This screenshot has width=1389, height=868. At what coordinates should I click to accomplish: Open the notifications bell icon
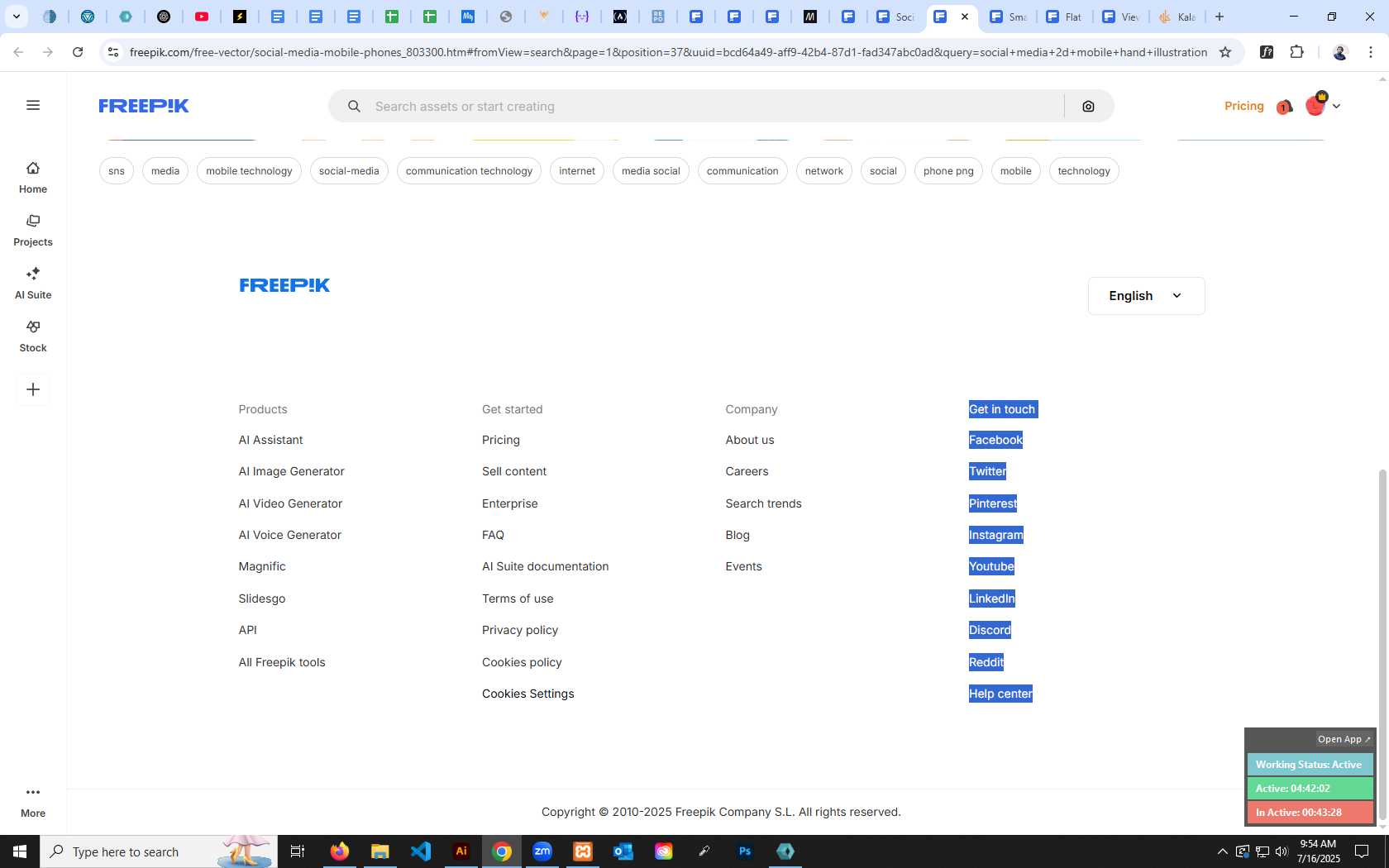(x=1284, y=107)
